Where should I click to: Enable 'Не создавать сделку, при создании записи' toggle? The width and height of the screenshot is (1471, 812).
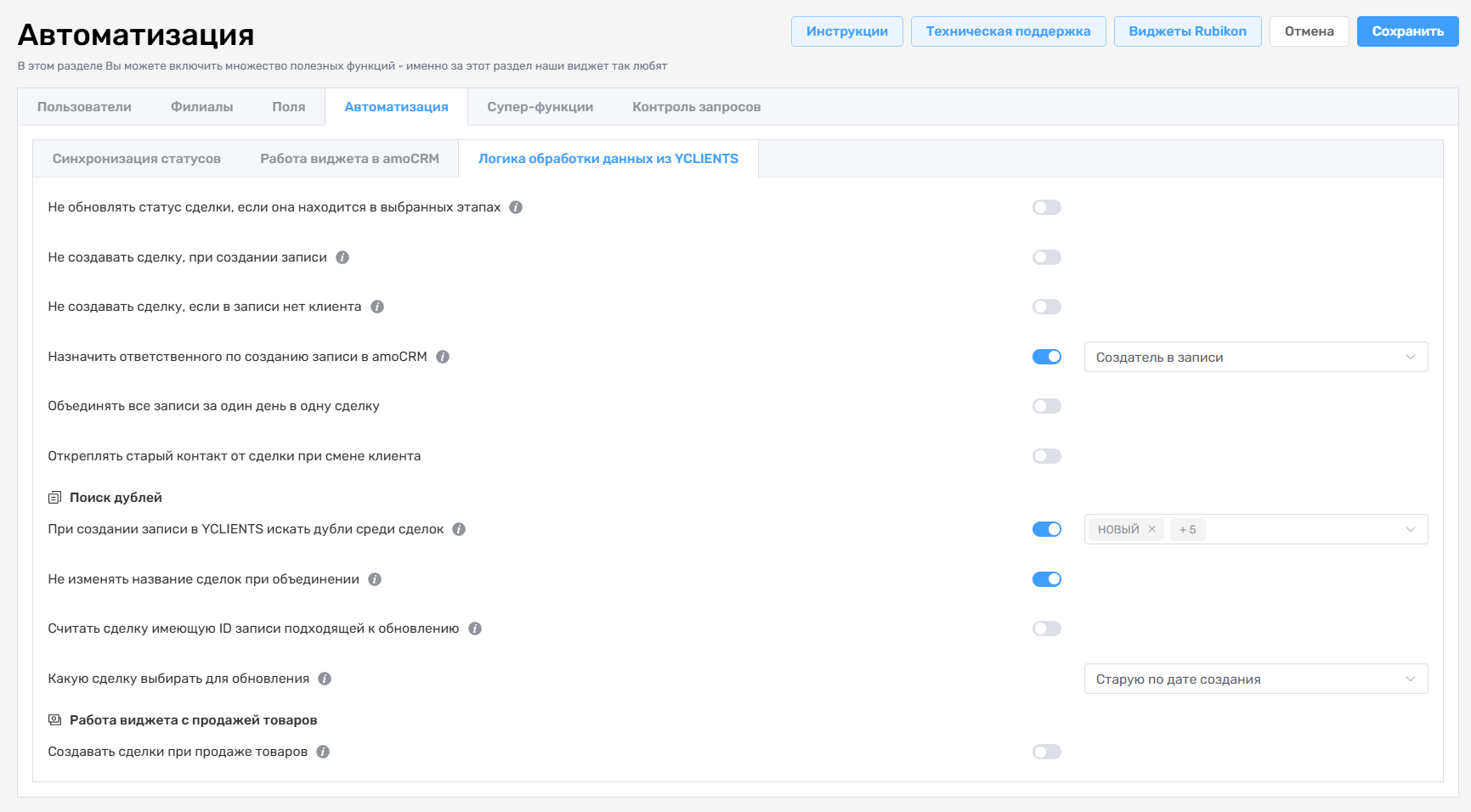1047,257
